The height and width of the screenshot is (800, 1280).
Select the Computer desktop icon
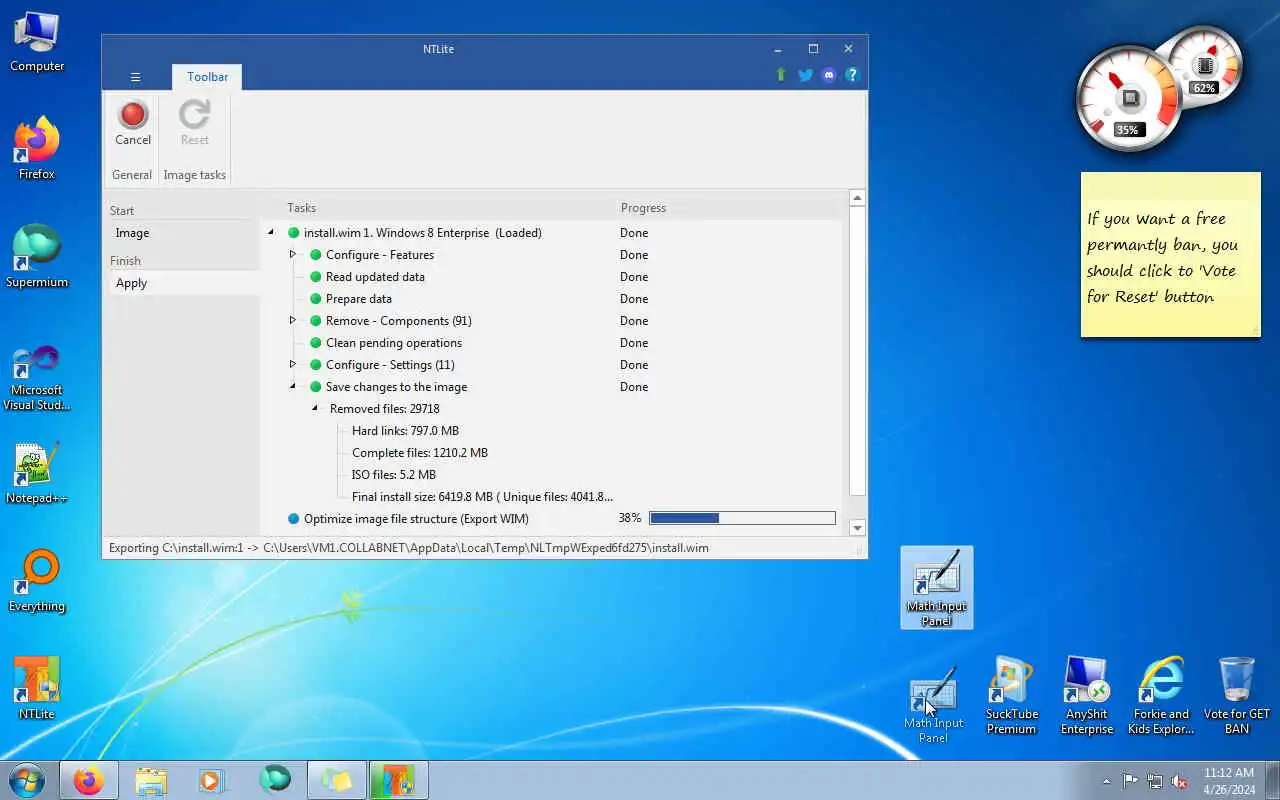pos(37,42)
